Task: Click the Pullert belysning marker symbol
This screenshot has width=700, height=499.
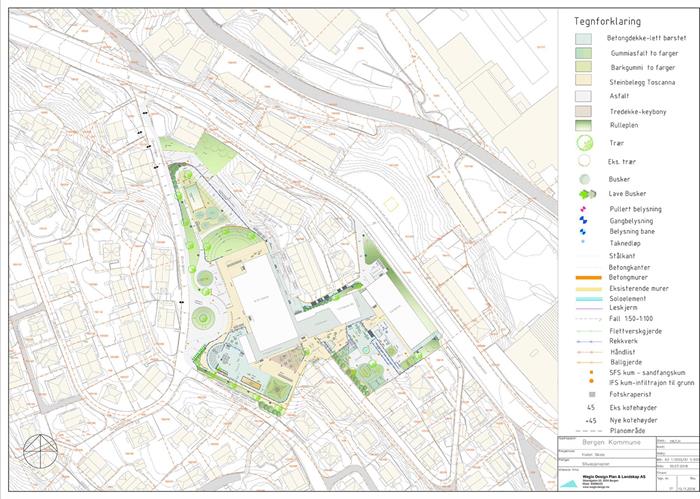Action: 582,208
